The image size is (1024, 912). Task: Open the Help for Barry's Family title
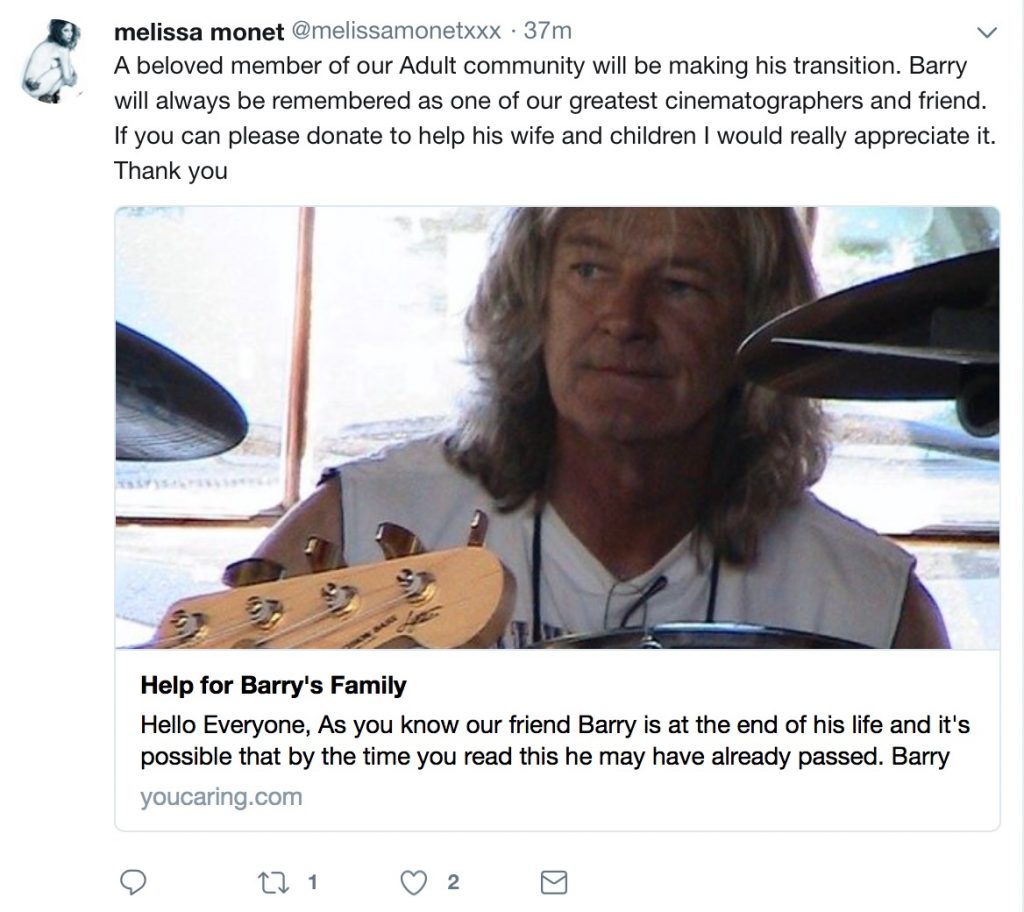point(273,685)
